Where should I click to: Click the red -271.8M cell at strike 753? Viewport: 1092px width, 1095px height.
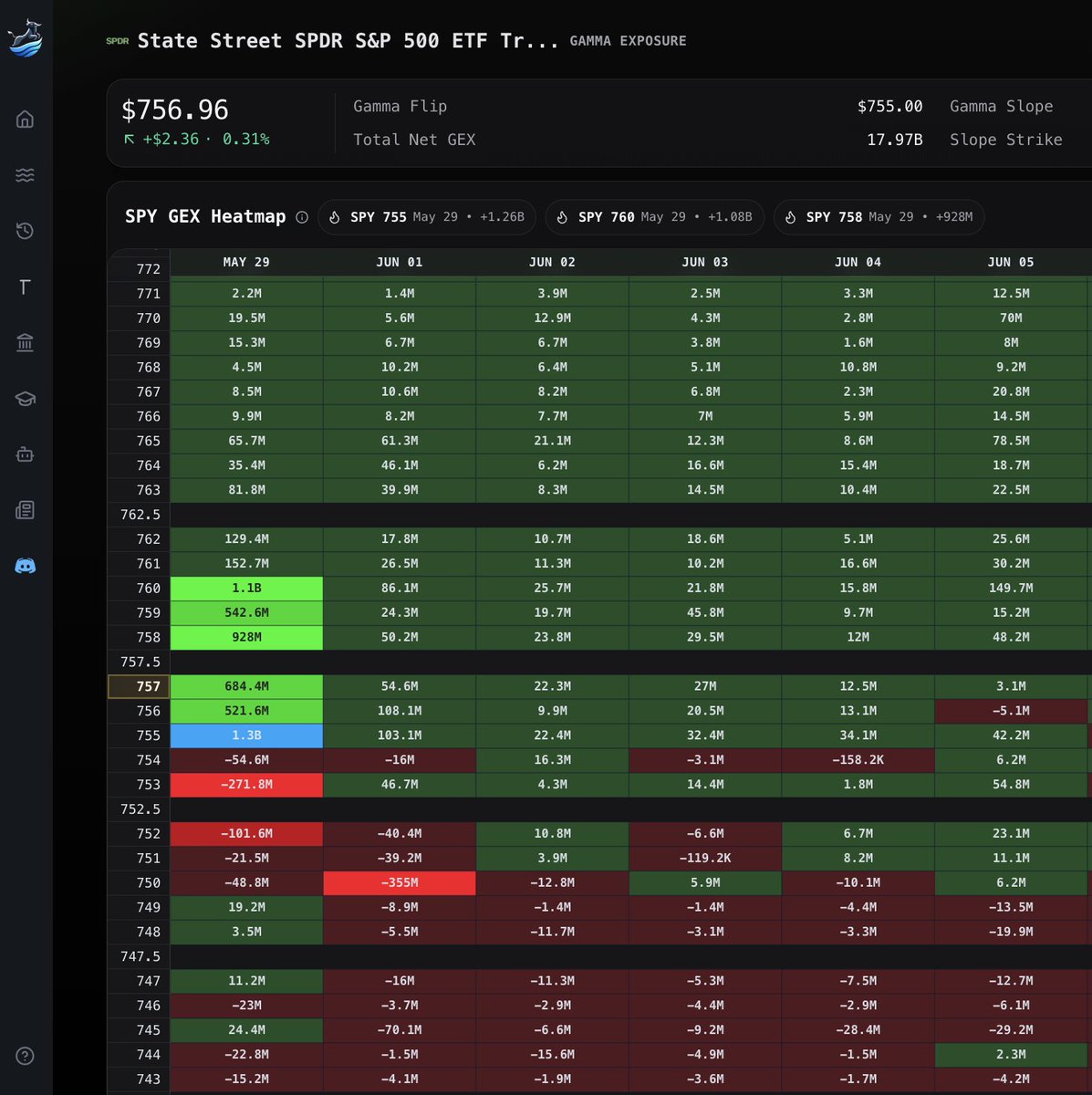pos(246,785)
